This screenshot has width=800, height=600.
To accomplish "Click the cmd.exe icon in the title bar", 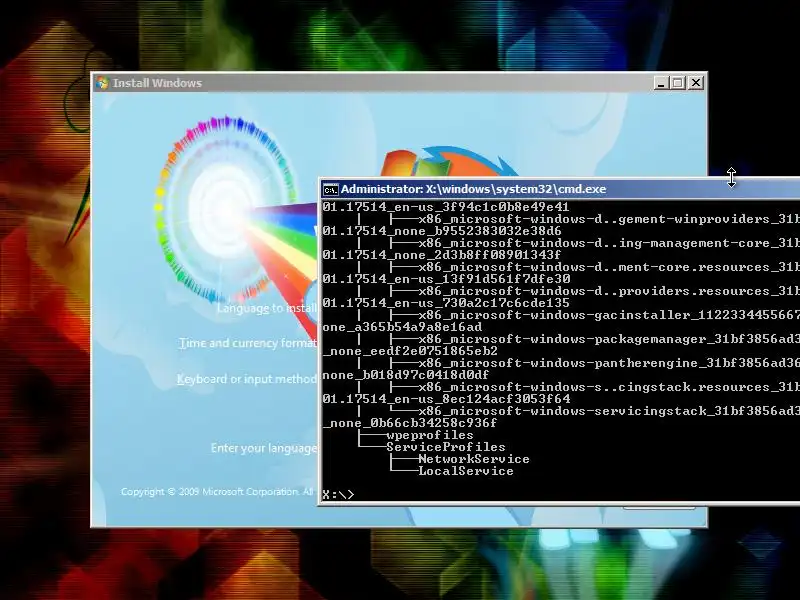I will pos(330,189).
